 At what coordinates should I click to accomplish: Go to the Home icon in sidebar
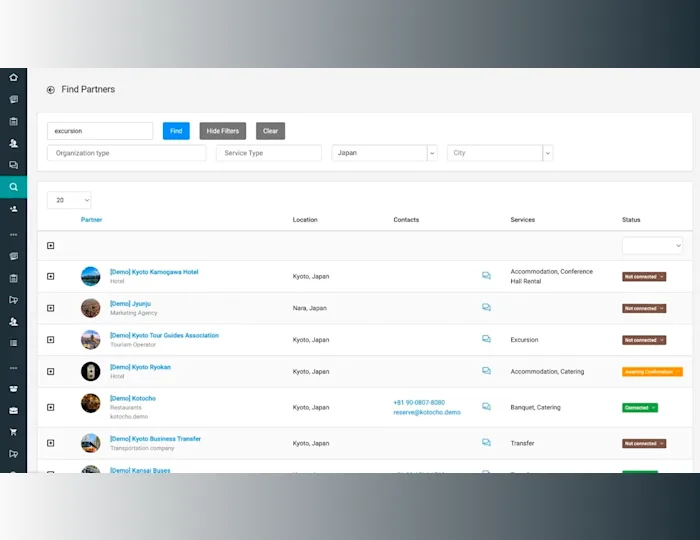point(13,78)
